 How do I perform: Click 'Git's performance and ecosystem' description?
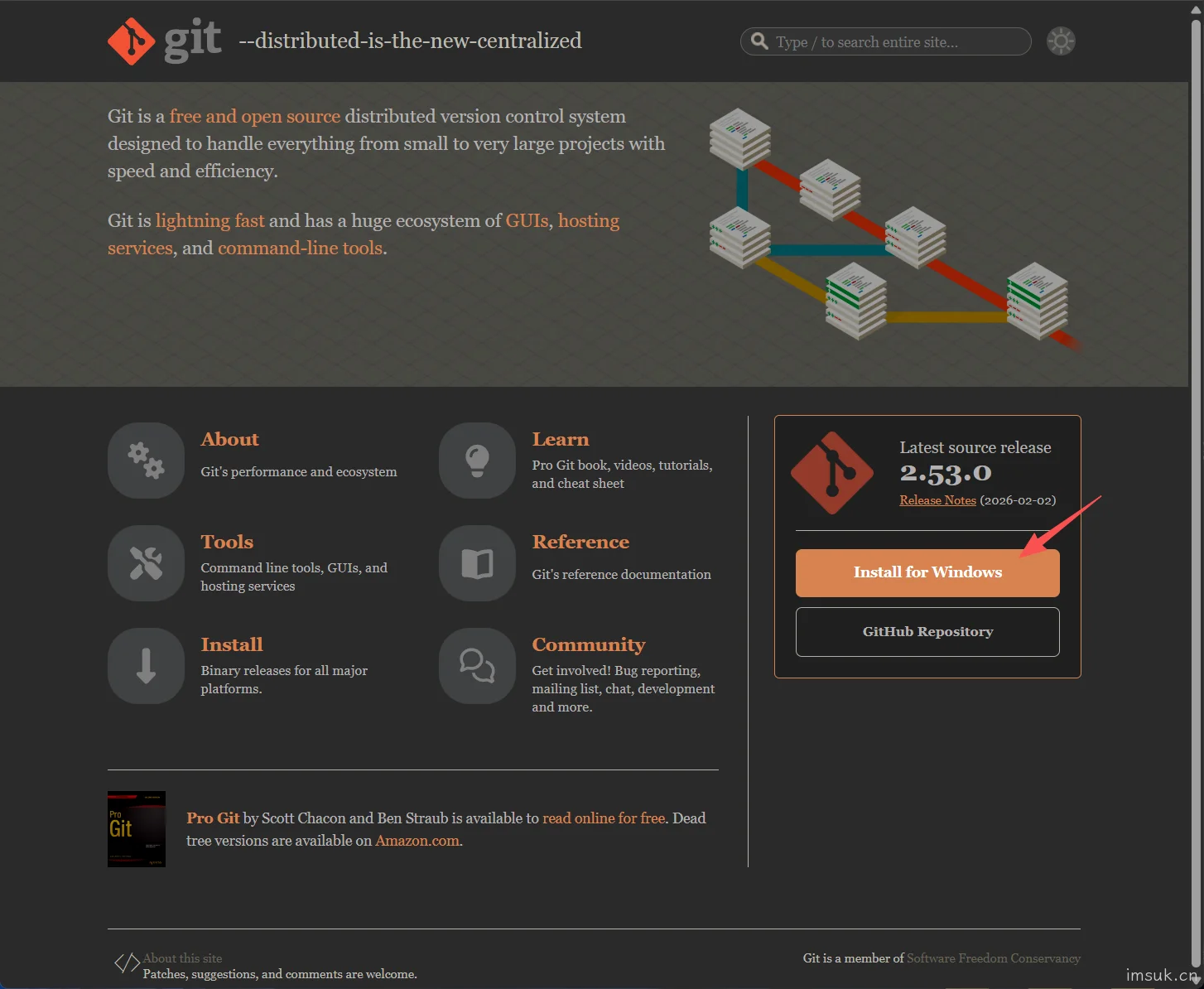(x=299, y=471)
